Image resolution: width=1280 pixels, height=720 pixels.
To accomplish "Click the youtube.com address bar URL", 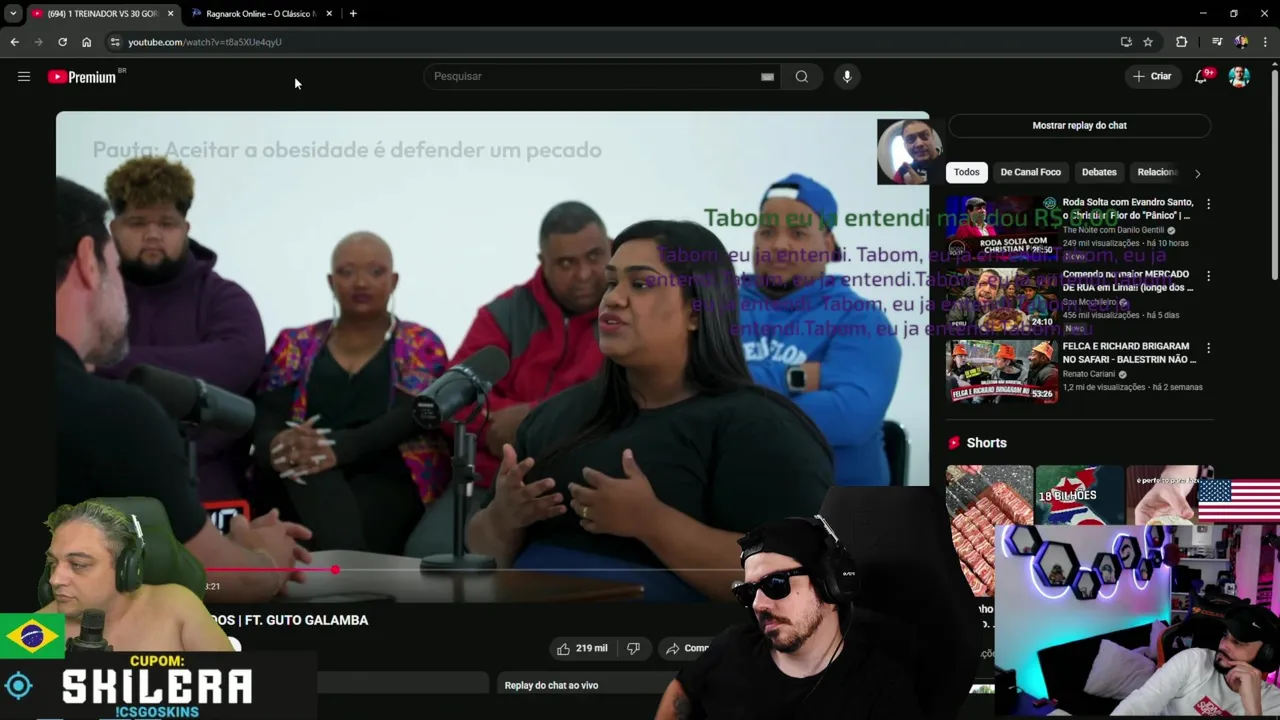I will pos(205,42).
